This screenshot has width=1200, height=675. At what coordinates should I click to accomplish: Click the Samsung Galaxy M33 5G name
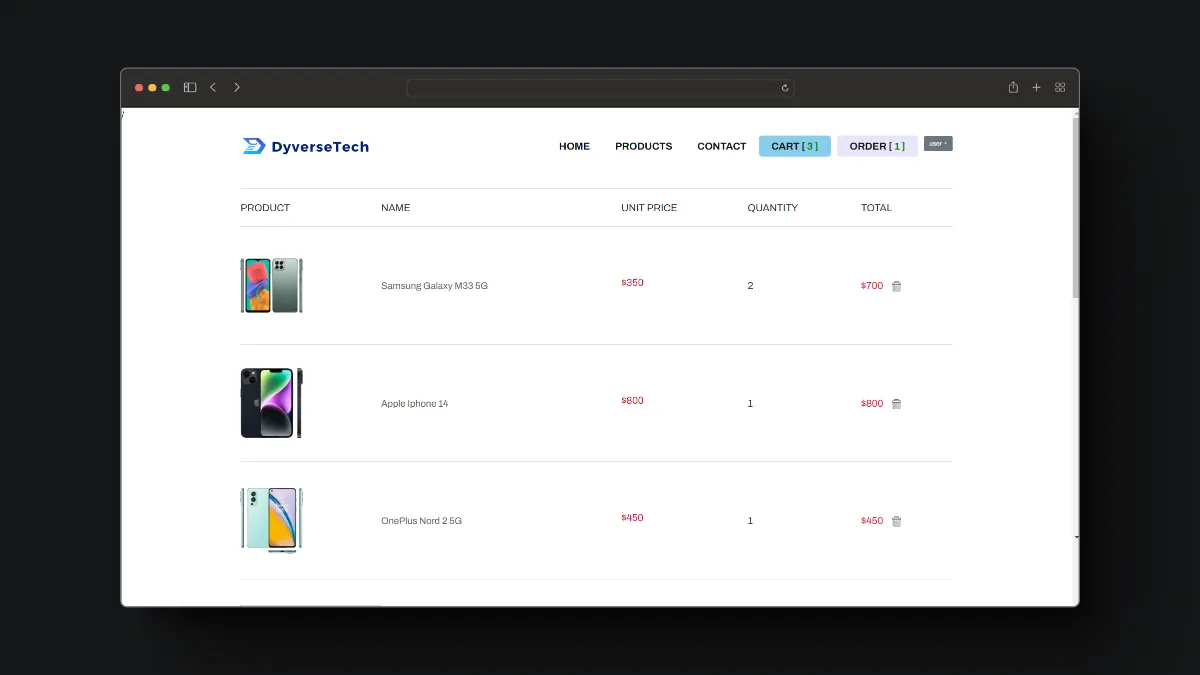tap(434, 286)
